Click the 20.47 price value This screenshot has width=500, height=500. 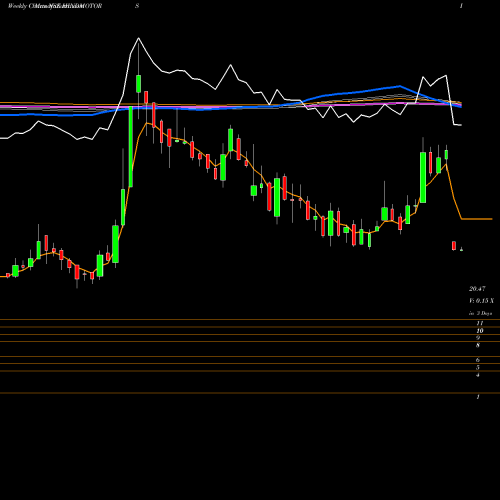(477, 289)
